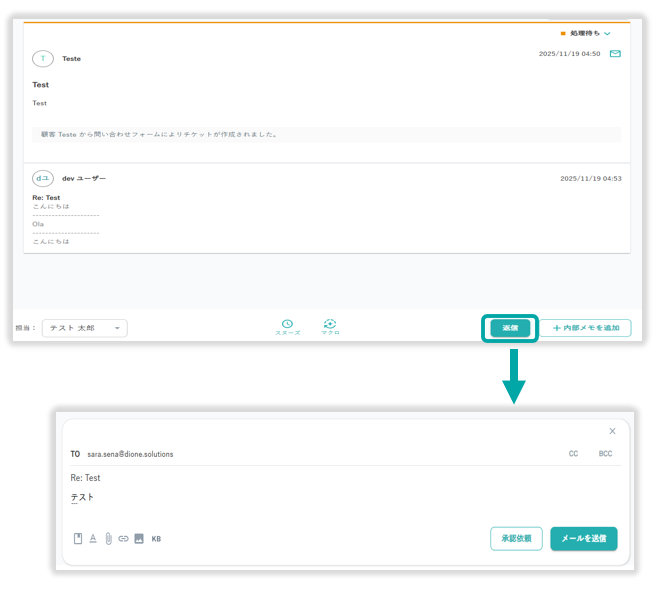
Task: Click the snooze clock icon
Action: (x=287, y=325)
